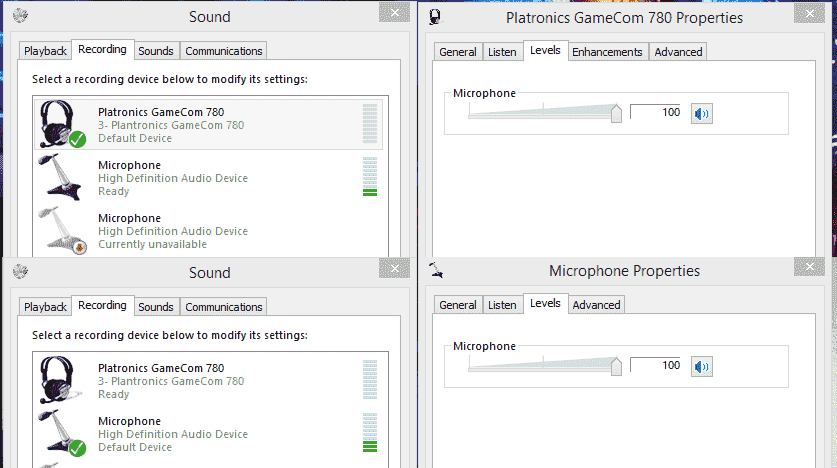The height and width of the screenshot is (468, 837).
Task: Mute microphone in Microphone Properties window
Action: pos(701,367)
